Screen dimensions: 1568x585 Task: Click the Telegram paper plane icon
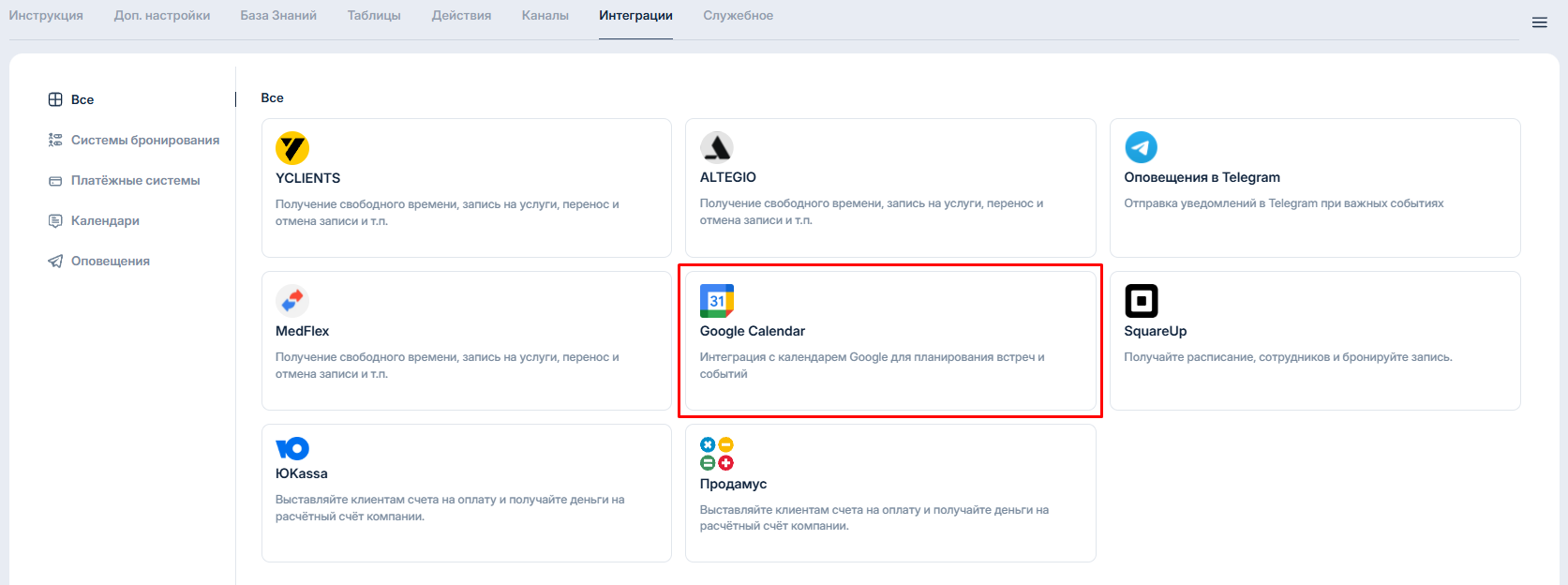[x=1141, y=147]
